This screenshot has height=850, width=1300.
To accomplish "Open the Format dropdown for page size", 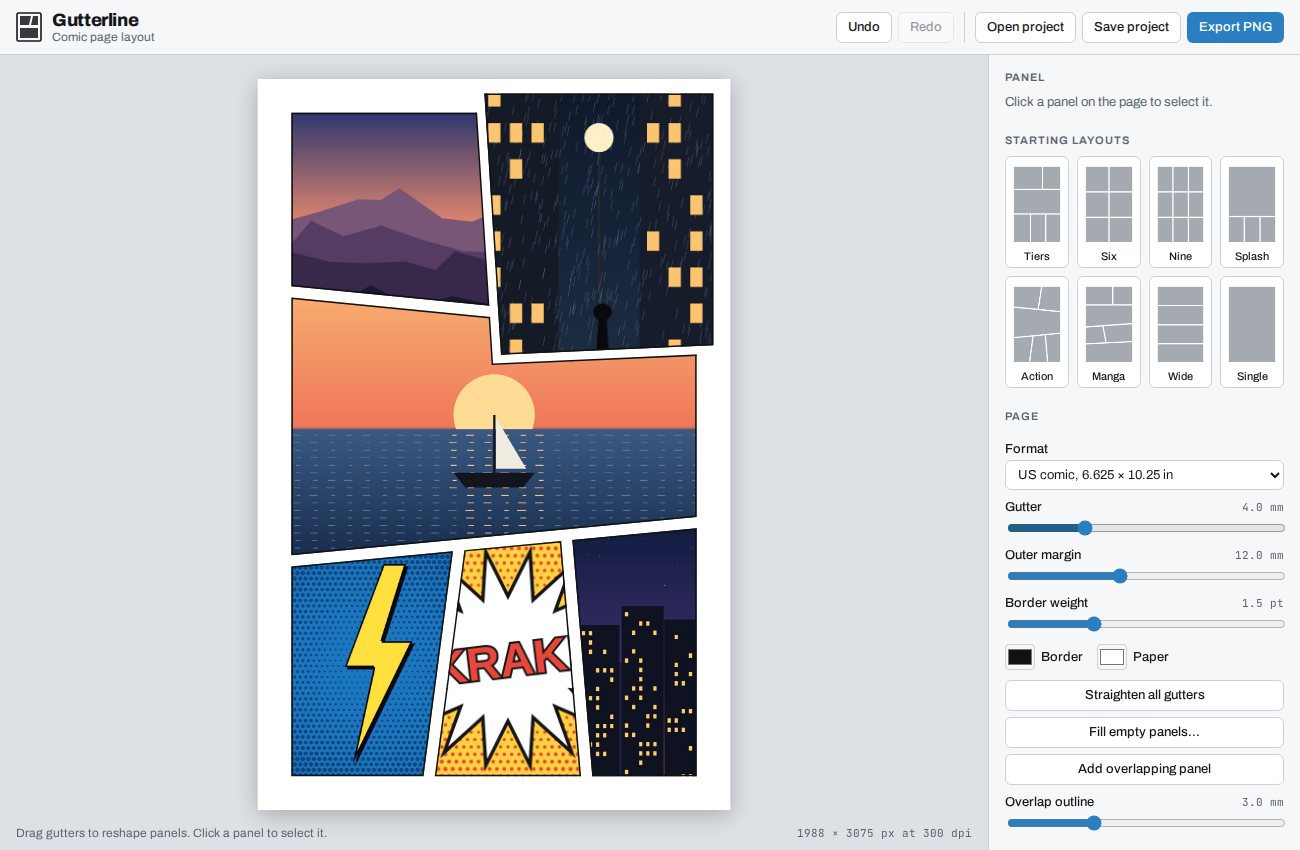I will [x=1144, y=475].
